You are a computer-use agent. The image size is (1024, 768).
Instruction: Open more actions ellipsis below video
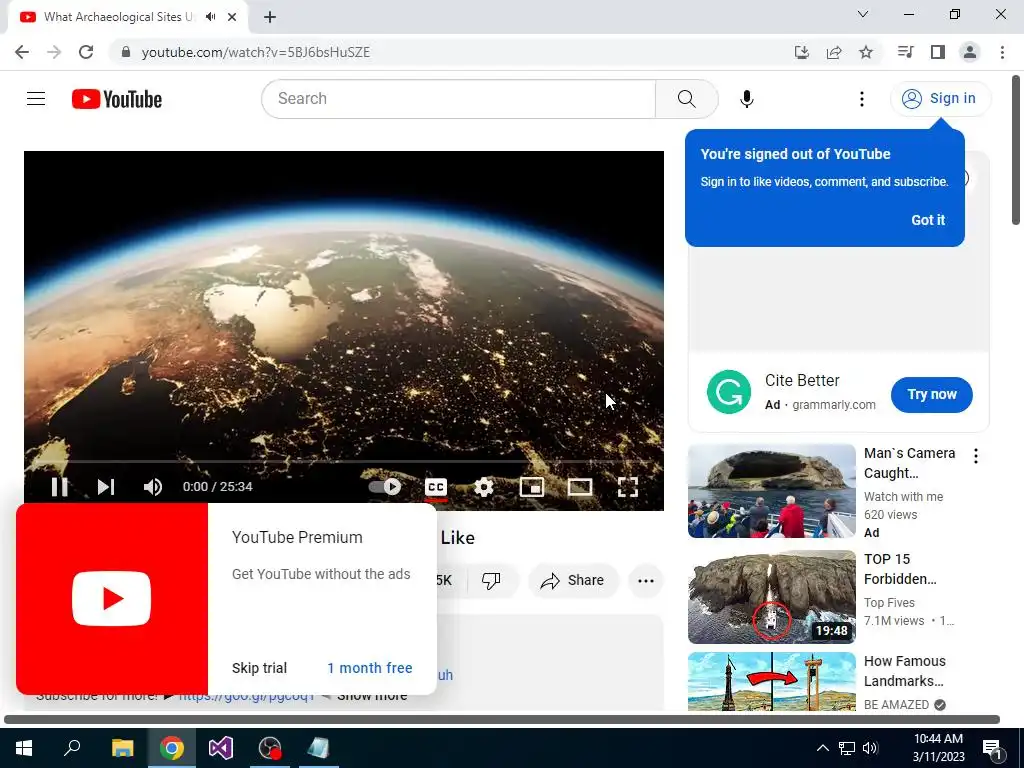[646, 581]
